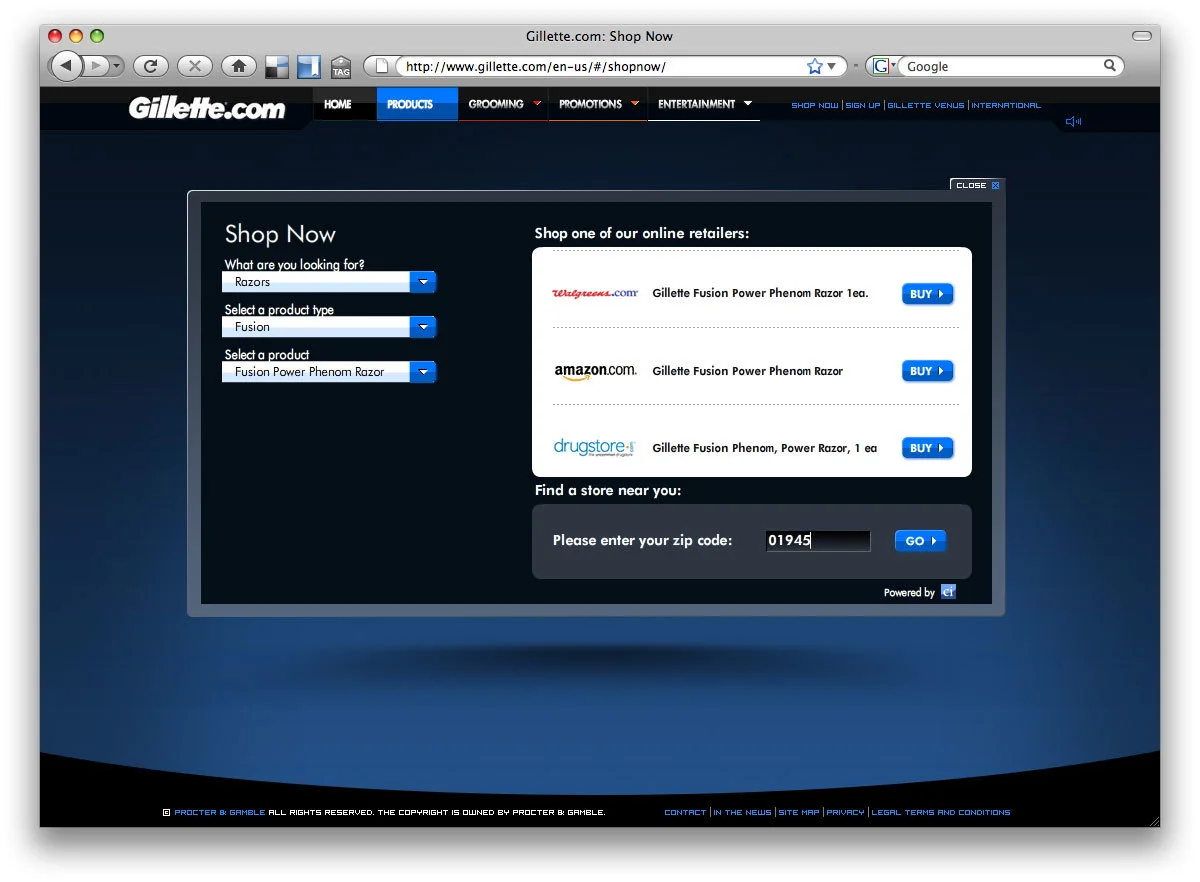
Task: Open the back/forward history dropdown arrow
Action: [117, 66]
